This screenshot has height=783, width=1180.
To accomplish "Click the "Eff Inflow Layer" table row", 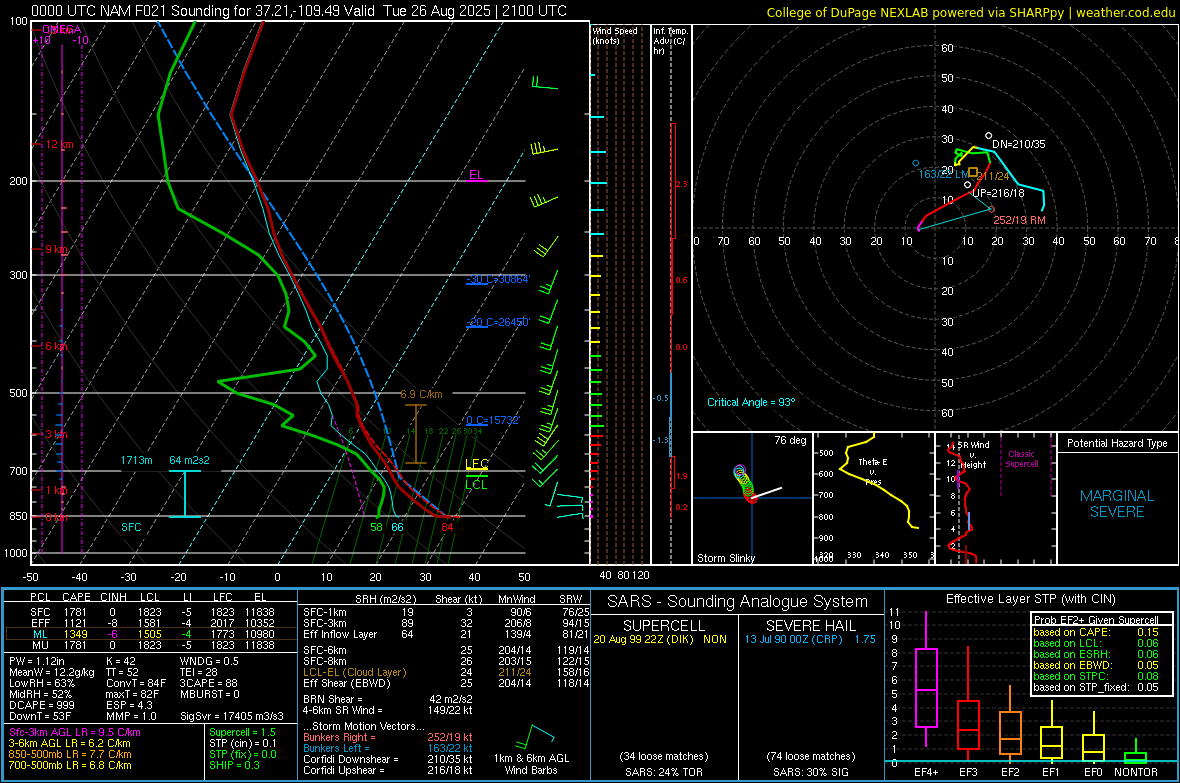I will click(x=446, y=634).
